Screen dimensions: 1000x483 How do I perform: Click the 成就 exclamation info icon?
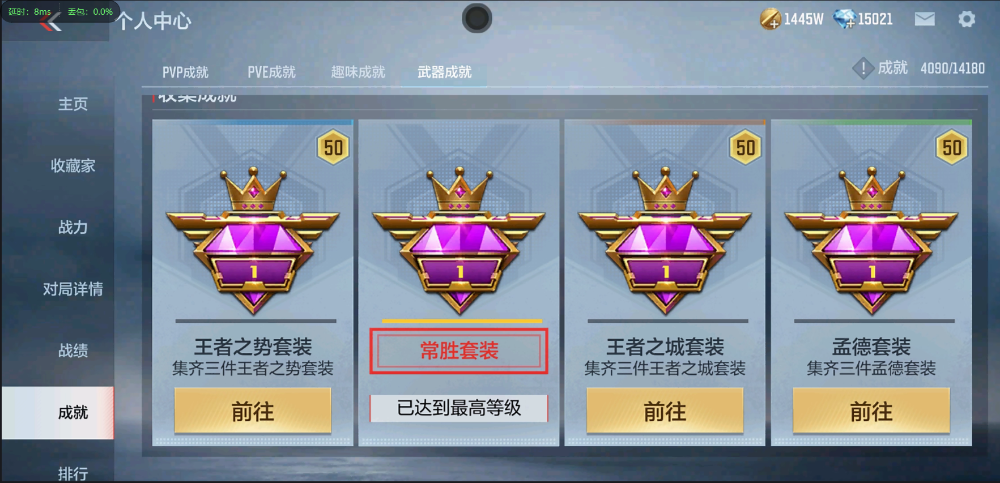[x=863, y=68]
